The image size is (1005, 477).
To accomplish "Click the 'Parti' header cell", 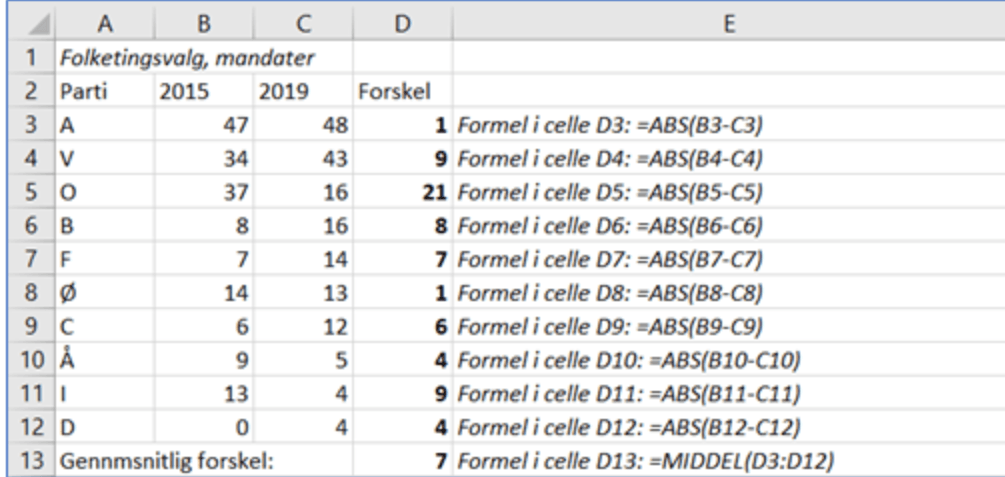I will [x=105, y=92].
